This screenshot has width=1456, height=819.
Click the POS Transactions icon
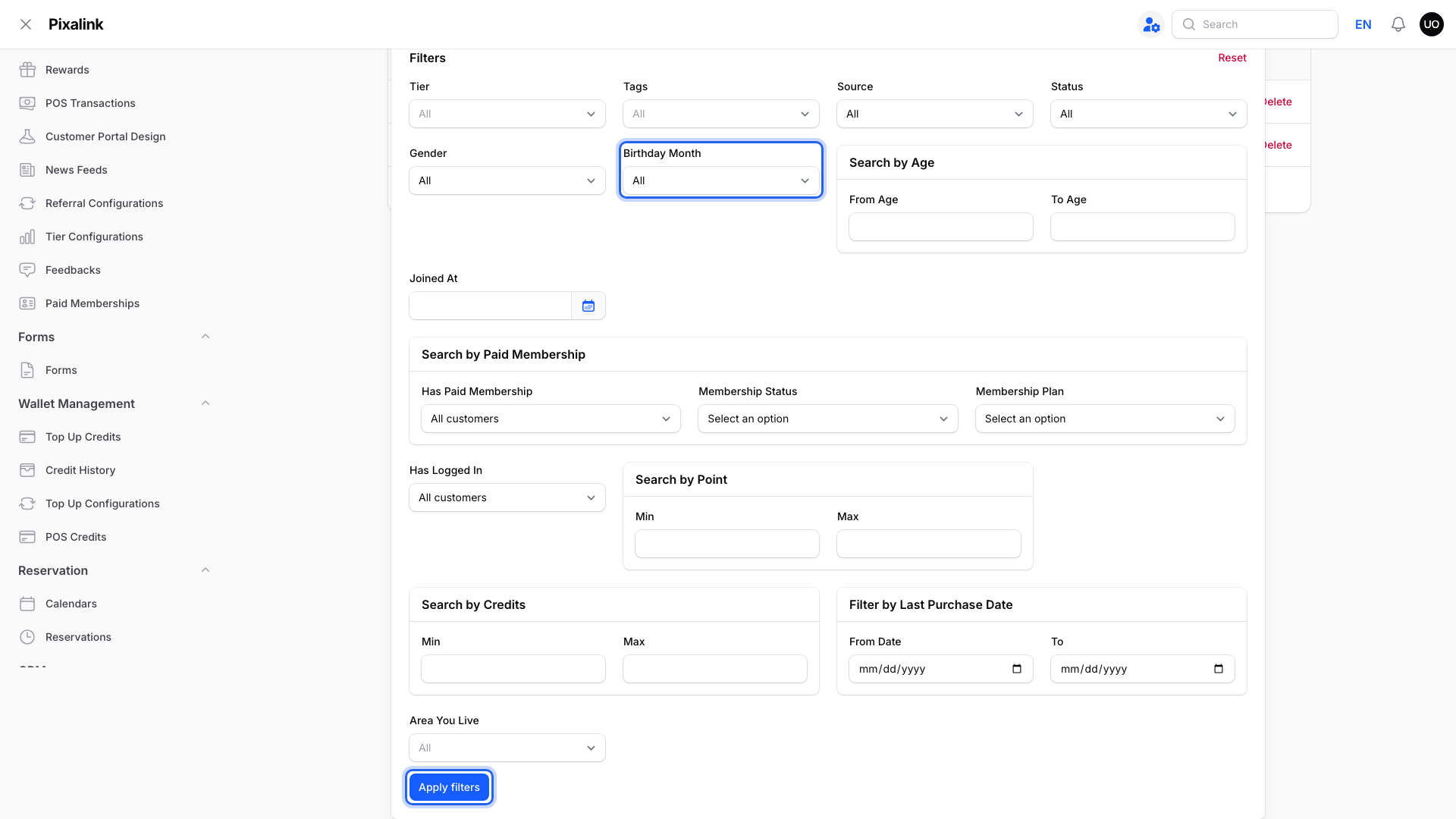tap(27, 103)
